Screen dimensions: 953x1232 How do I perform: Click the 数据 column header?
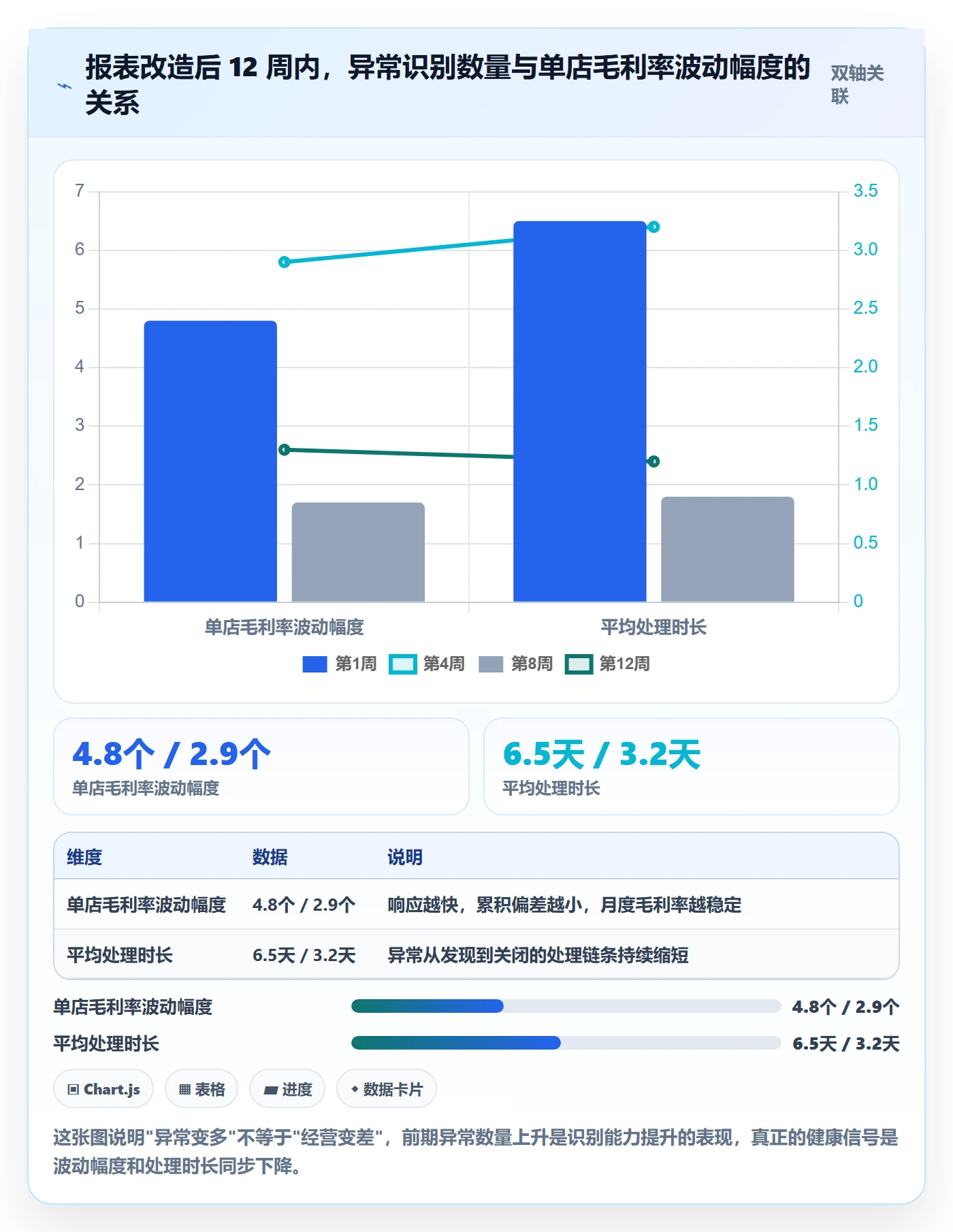point(270,857)
